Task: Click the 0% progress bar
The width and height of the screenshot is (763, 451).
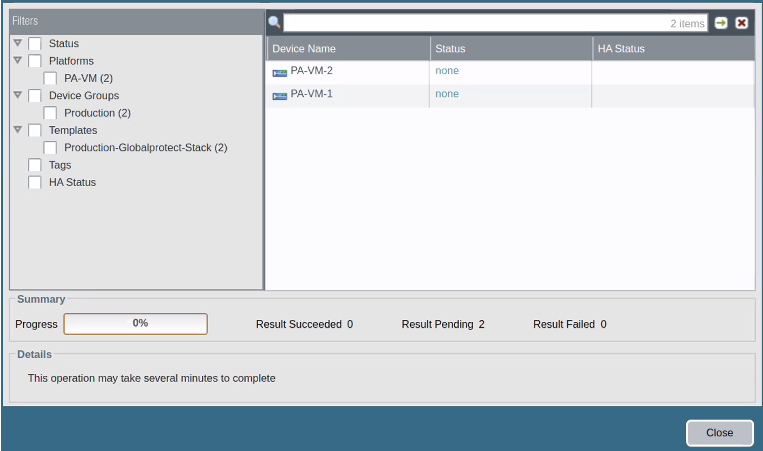Action: 135,324
